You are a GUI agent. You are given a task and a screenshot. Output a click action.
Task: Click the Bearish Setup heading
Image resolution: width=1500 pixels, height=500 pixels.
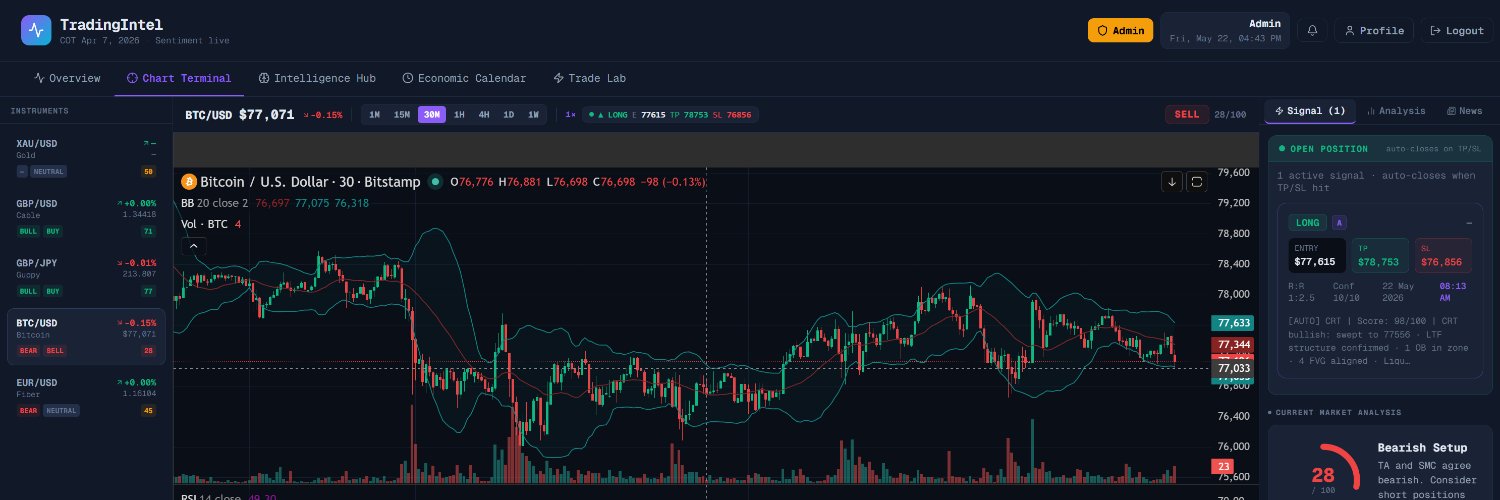coord(1422,448)
